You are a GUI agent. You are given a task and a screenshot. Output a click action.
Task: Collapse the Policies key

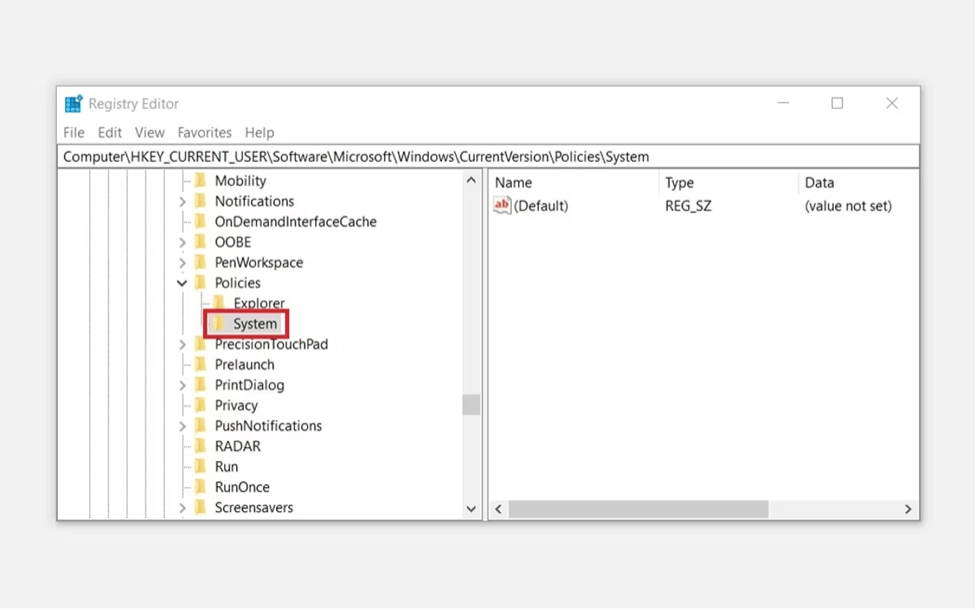pos(182,283)
